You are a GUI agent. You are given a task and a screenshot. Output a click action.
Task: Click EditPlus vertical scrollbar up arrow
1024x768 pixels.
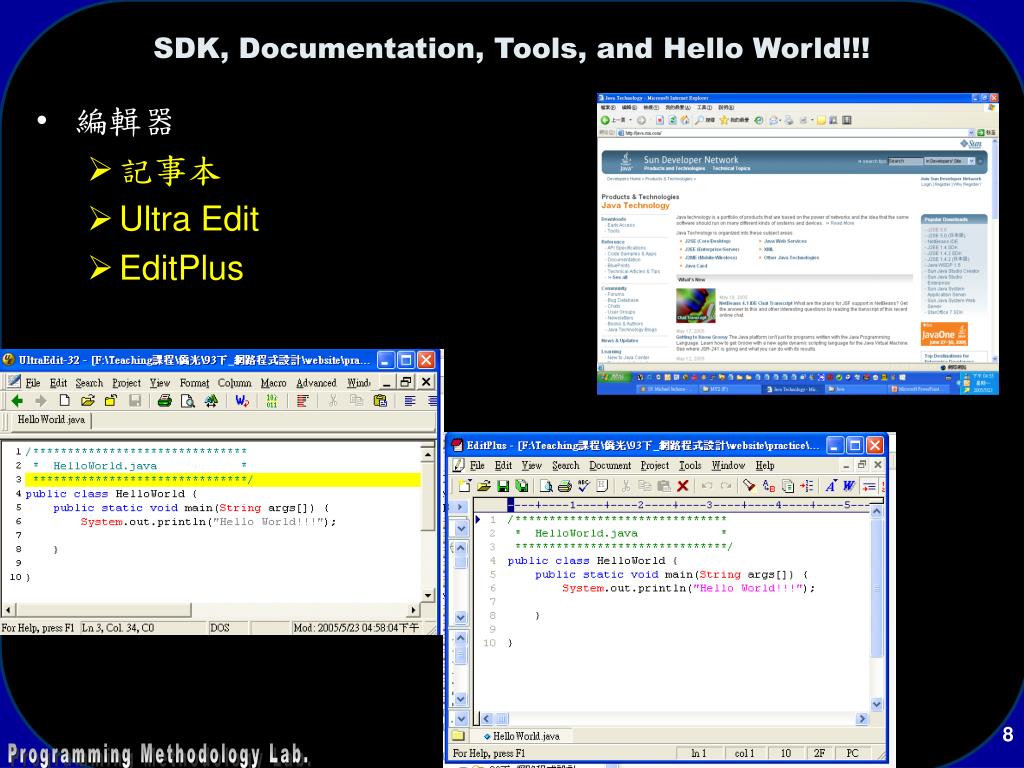point(876,511)
